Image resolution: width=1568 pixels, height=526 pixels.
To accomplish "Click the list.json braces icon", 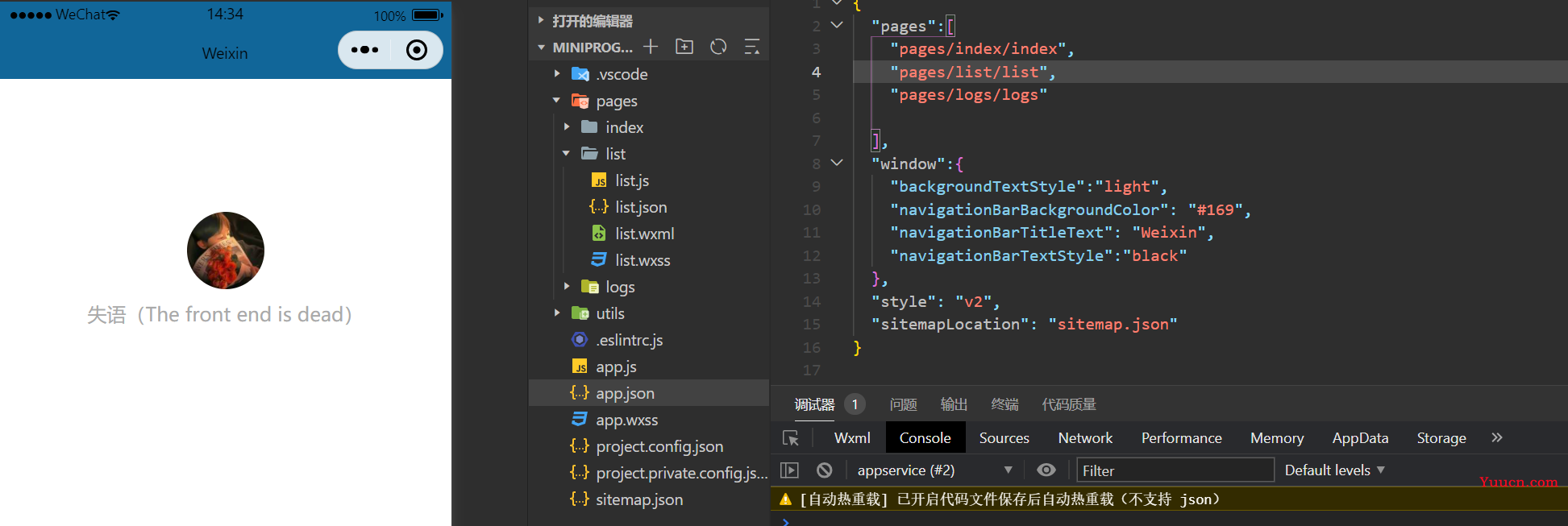I will pos(599,207).
